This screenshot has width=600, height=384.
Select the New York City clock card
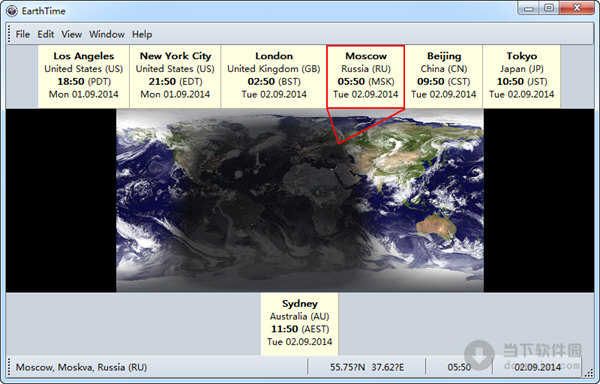(x=175, y=76)
